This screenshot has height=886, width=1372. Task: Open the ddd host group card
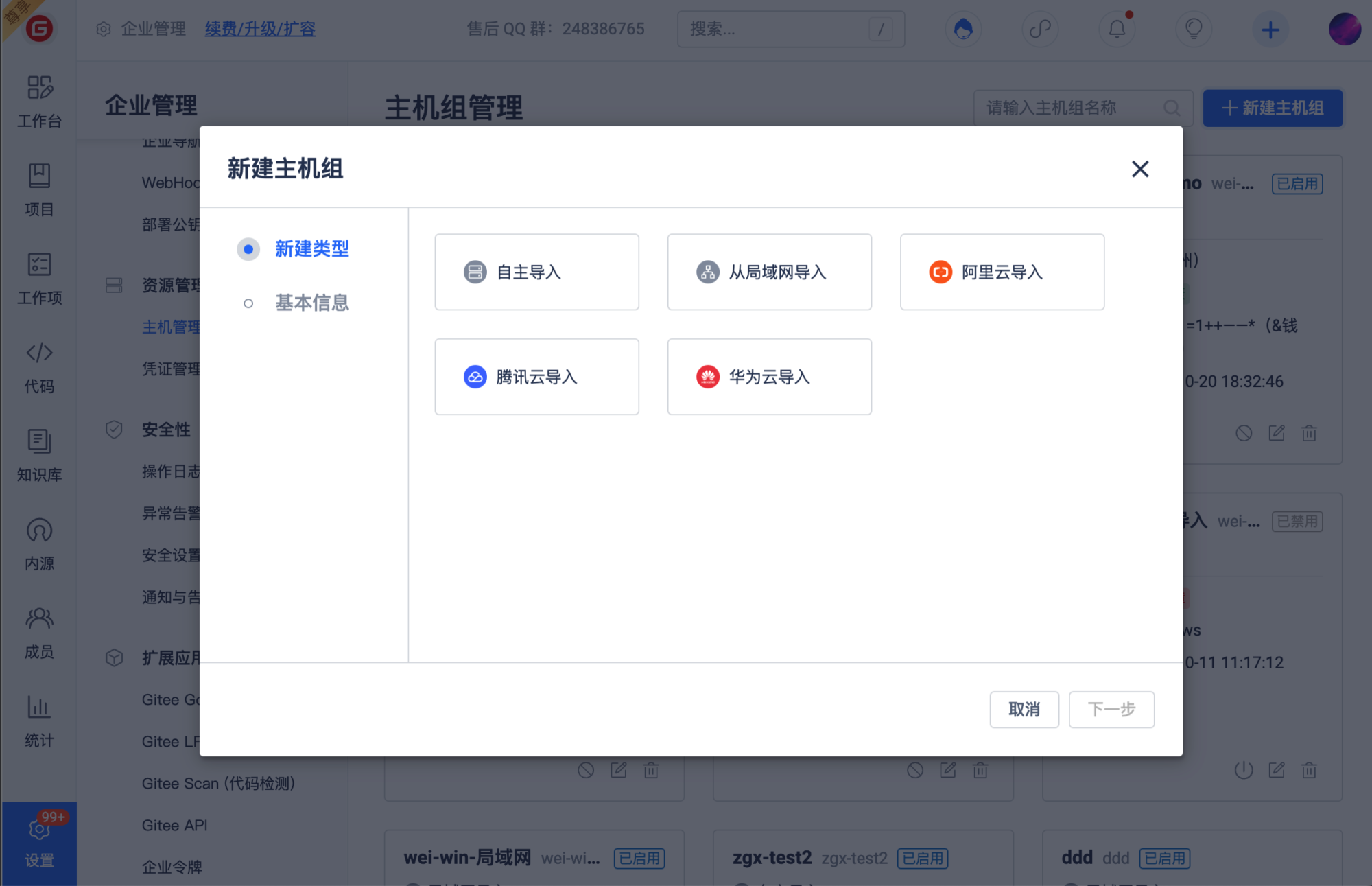(1192, 858)
